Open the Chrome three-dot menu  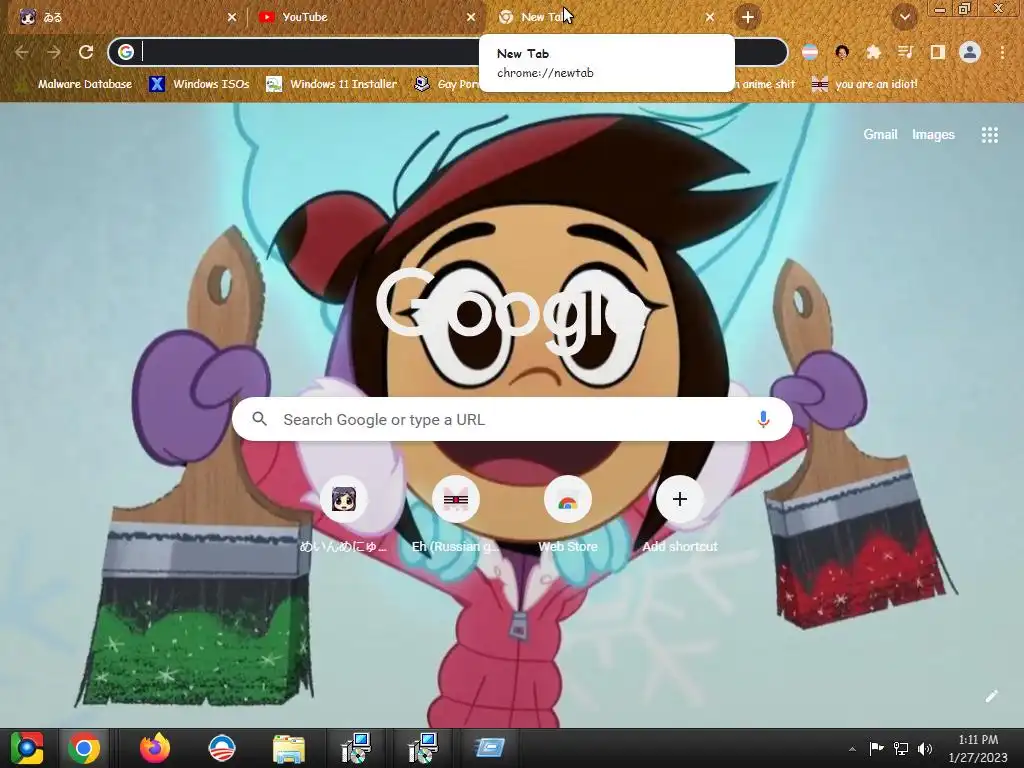click(1002, 52)
